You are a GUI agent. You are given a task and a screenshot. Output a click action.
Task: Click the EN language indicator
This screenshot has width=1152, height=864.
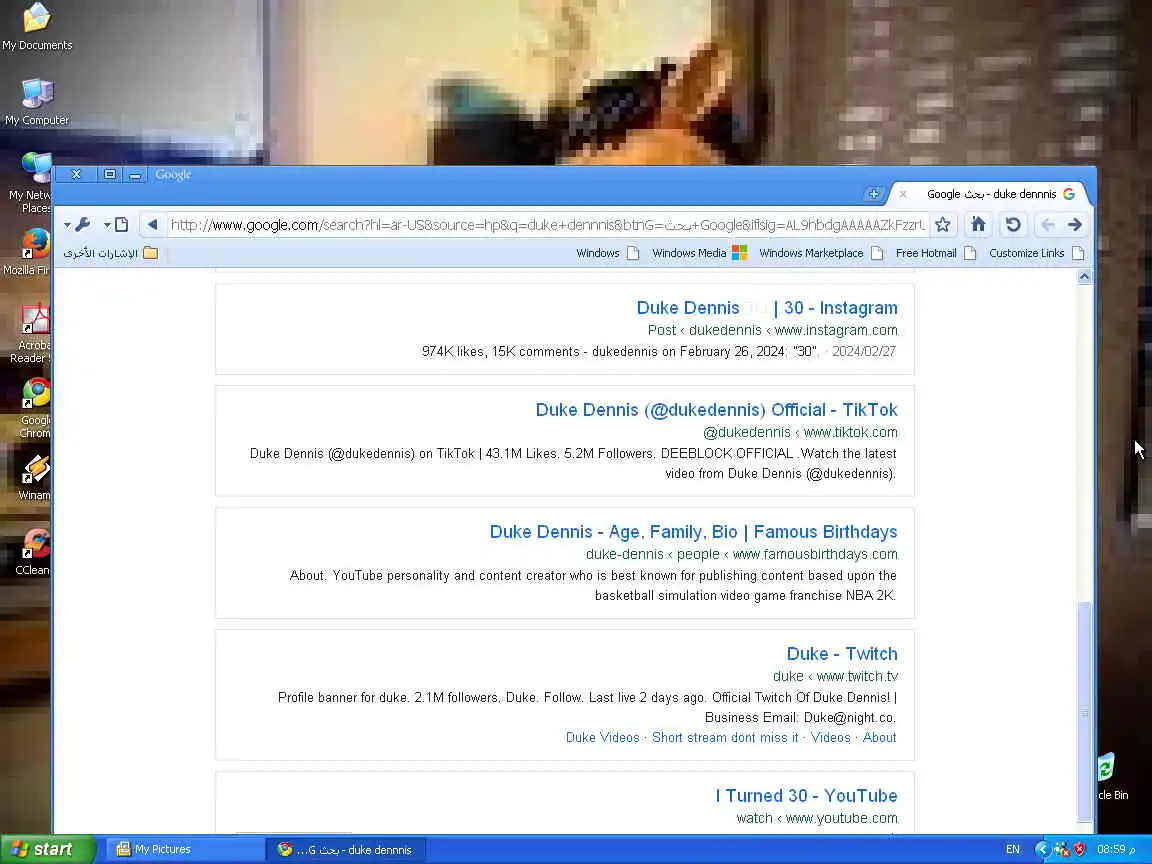(1012, 849)
